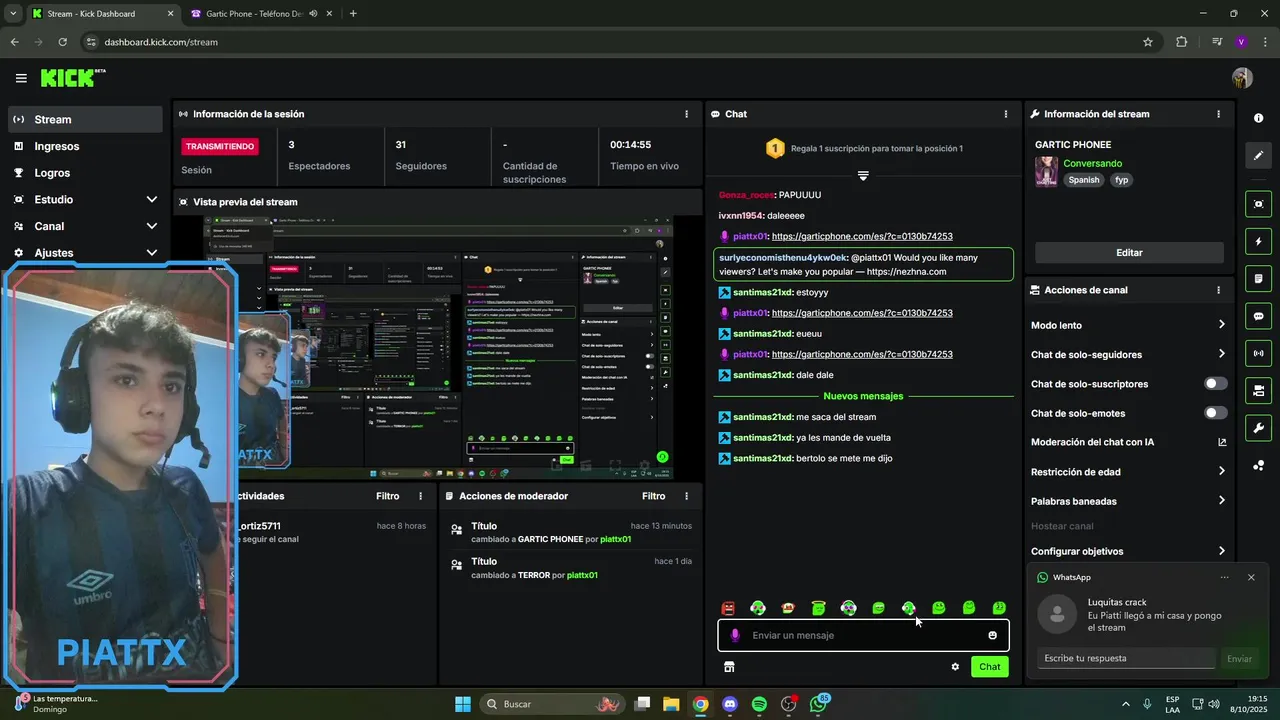Open the options menu of the session info panel
This screenshot has width=1280, height=720.
tap(686, 114)
